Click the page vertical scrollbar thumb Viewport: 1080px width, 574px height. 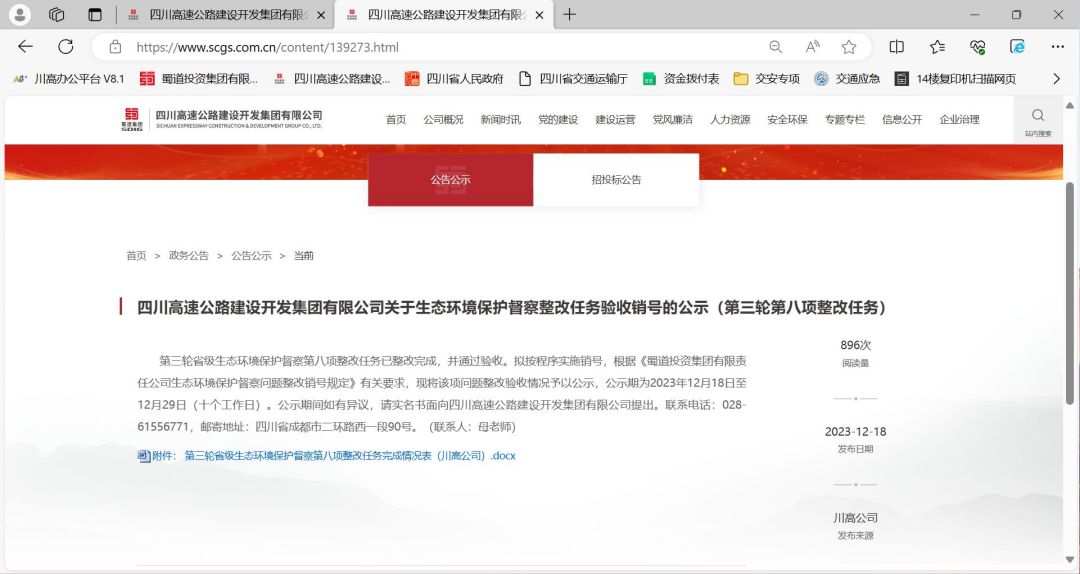click(x=1070, y=293)
